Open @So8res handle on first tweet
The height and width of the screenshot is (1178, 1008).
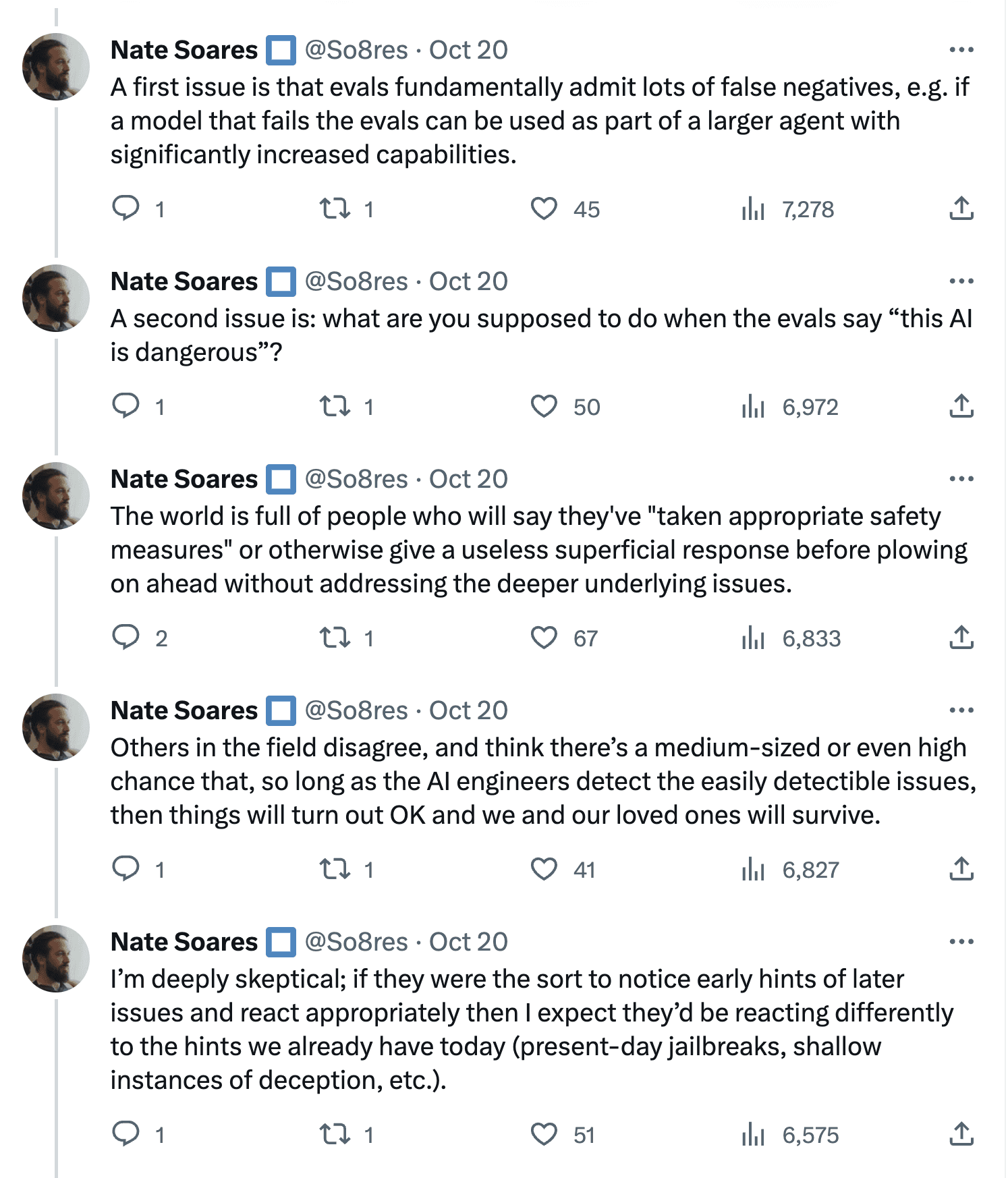[x=356, y=50]
